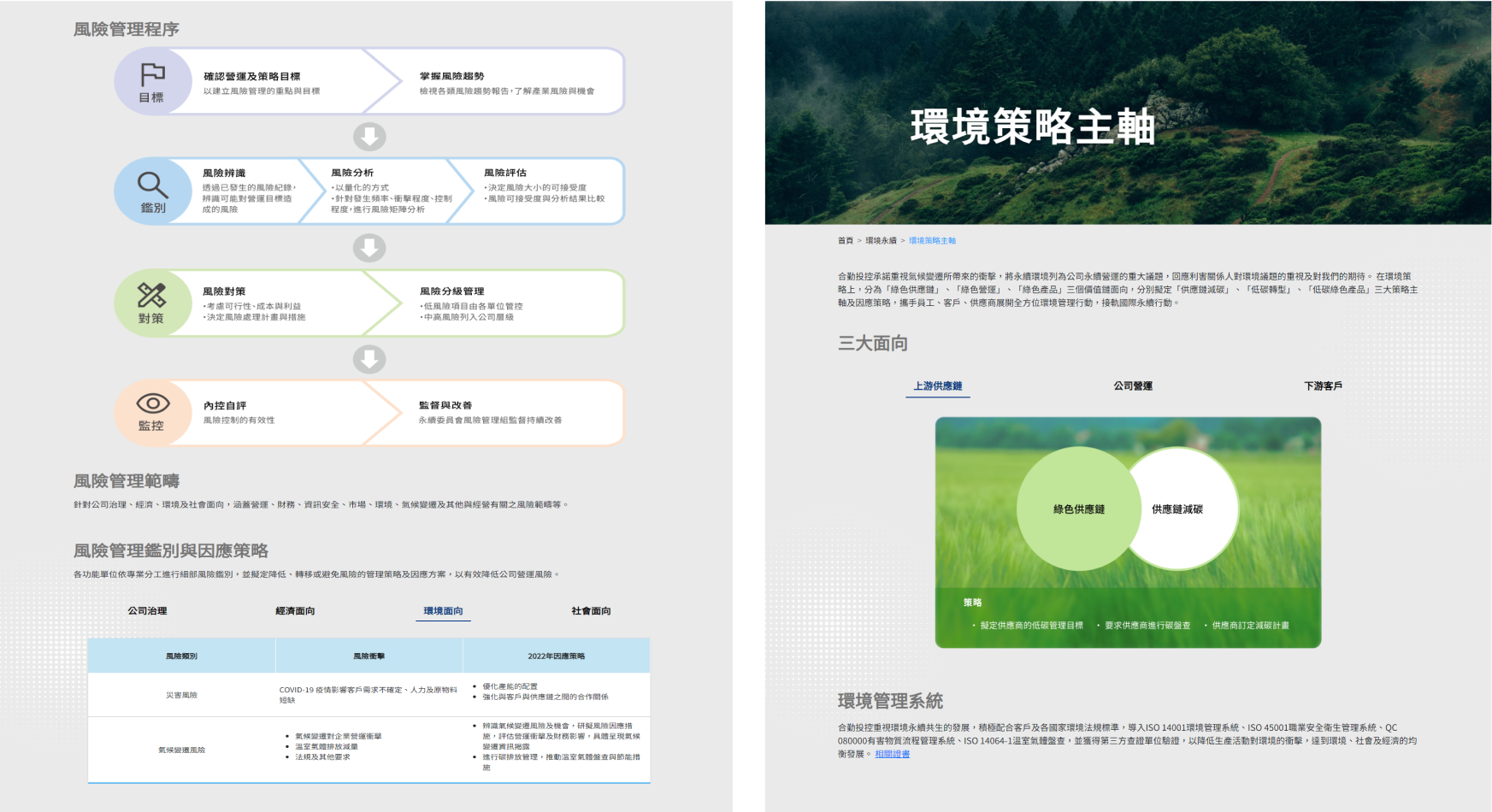Viewport: 1492px width, 812px height.
Task: Select the 環境面向 tab
Action: (x=443, y=611)
